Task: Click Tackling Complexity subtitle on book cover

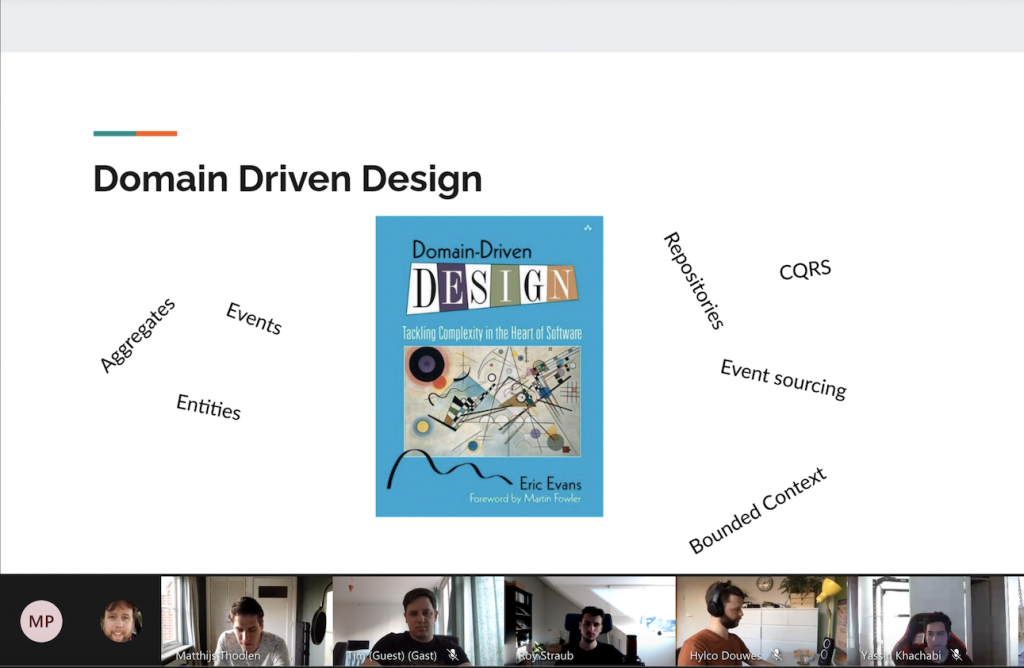Action: coord(492,333)
